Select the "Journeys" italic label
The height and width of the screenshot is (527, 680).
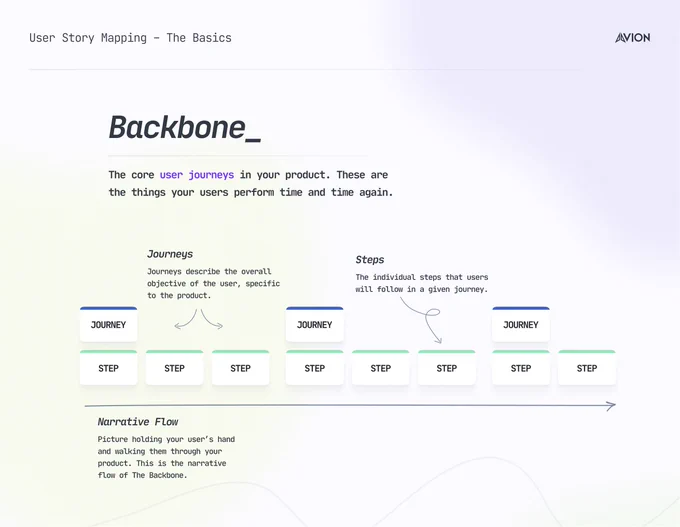coord(170,254)
